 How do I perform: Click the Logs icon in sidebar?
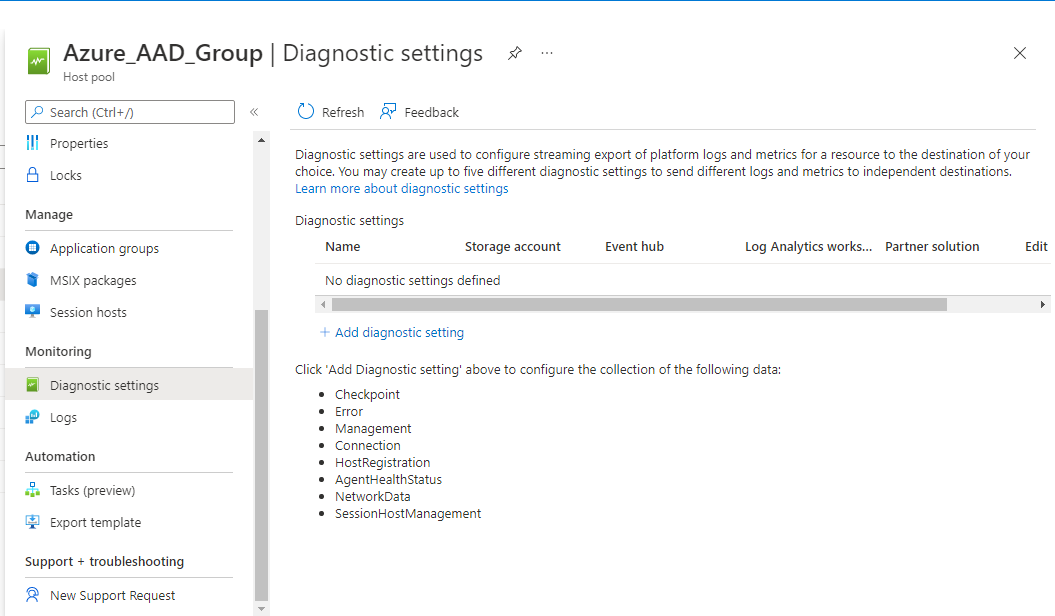point(32,418)
